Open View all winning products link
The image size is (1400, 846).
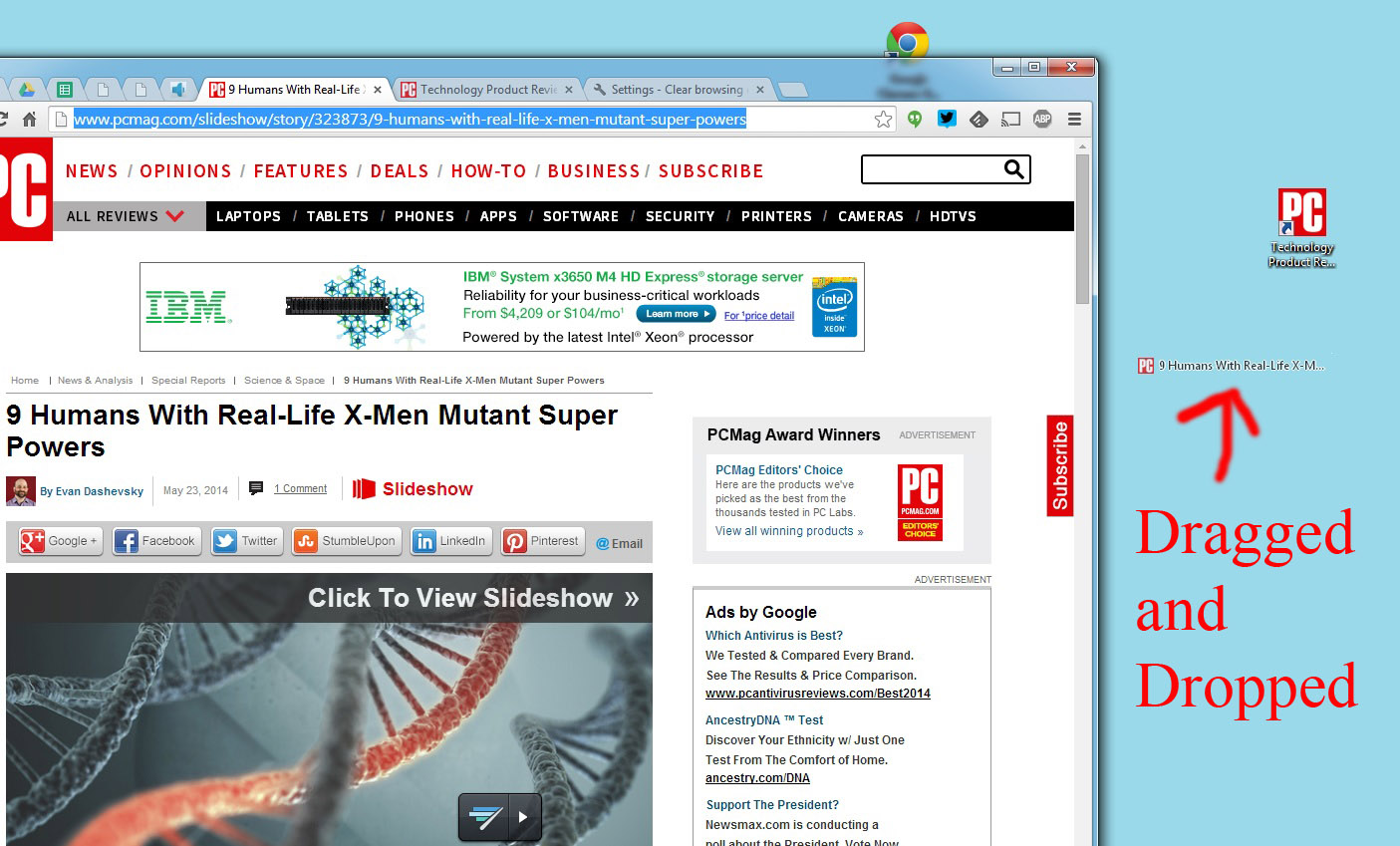click(789, 531)
